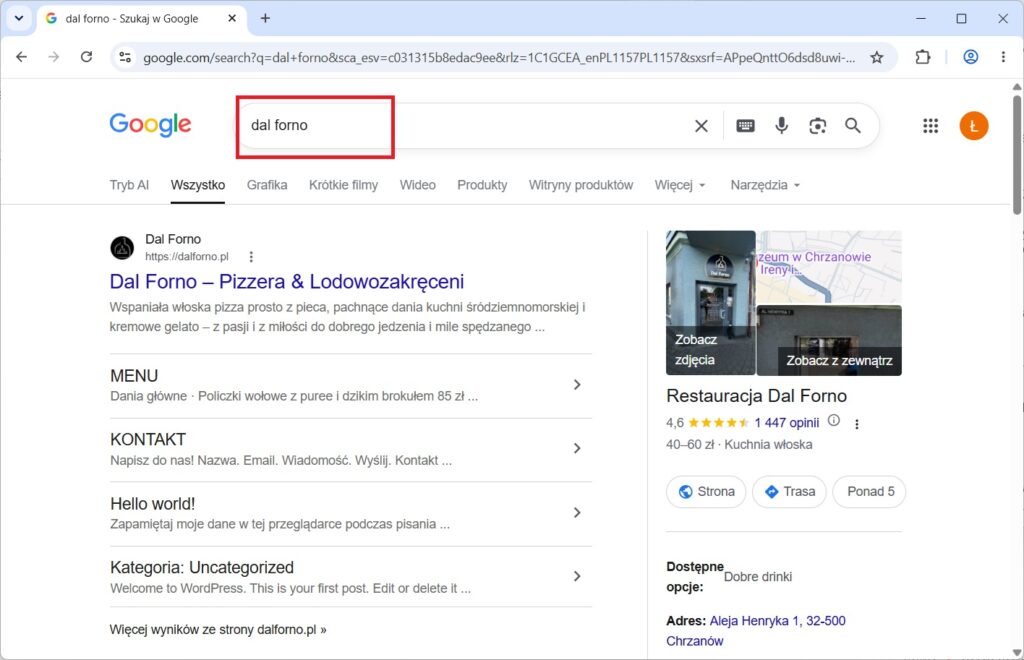Image resolution: width=1024 pixels, height=660 pixels.
Task: Click the vertical page scrollbar
Action: click(x=1017, y=155)
